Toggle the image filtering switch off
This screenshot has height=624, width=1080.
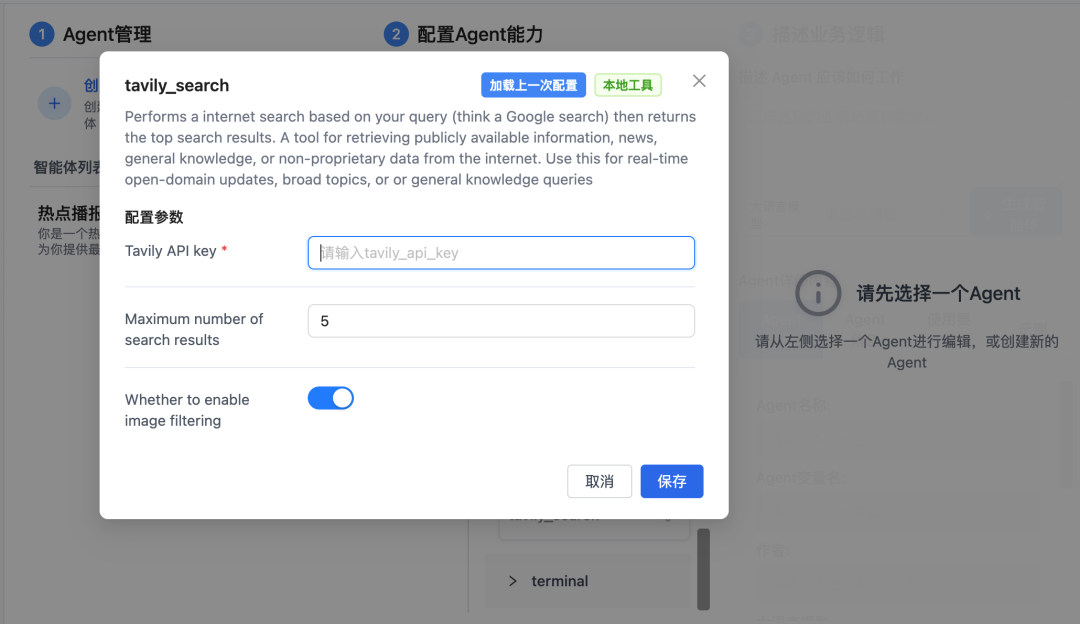[x=331, y=398]
